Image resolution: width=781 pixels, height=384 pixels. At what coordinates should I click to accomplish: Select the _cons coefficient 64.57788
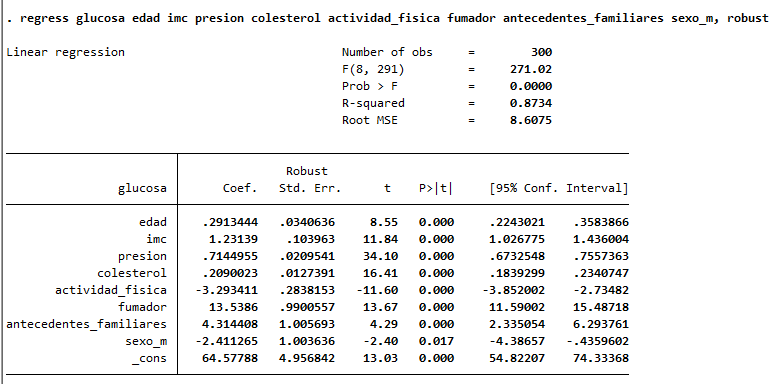(230, 358)
